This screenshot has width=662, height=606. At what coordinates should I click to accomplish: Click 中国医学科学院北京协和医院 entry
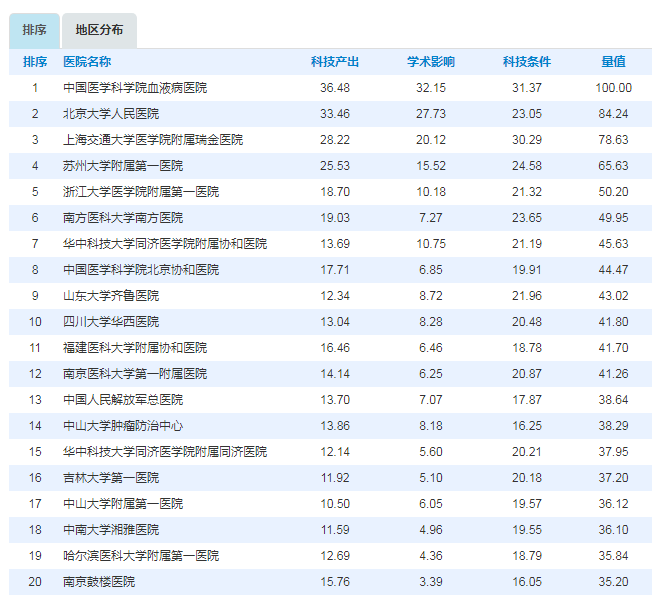[x=141, y=270]
